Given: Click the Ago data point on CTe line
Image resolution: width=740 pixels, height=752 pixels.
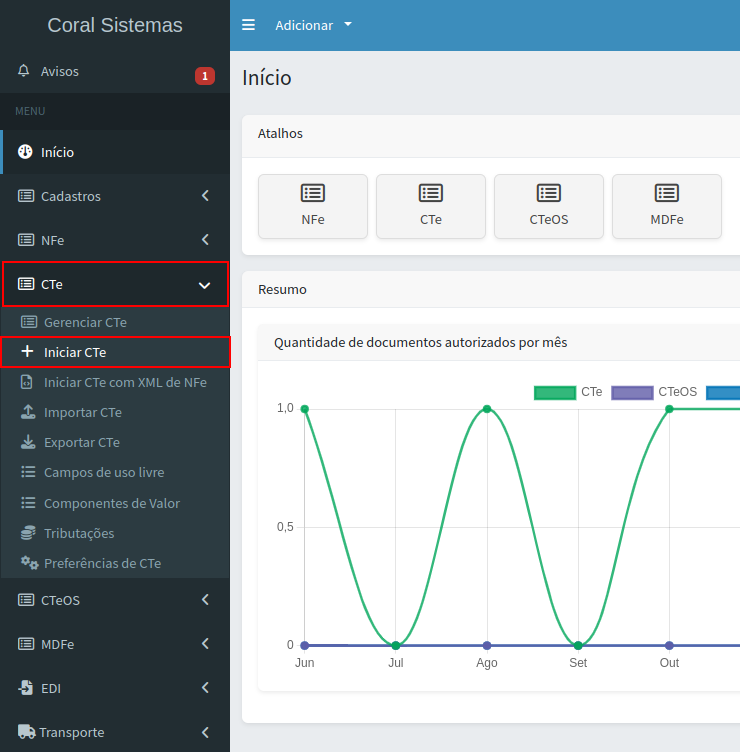Looking at the screenshot, I should (487, 408).
